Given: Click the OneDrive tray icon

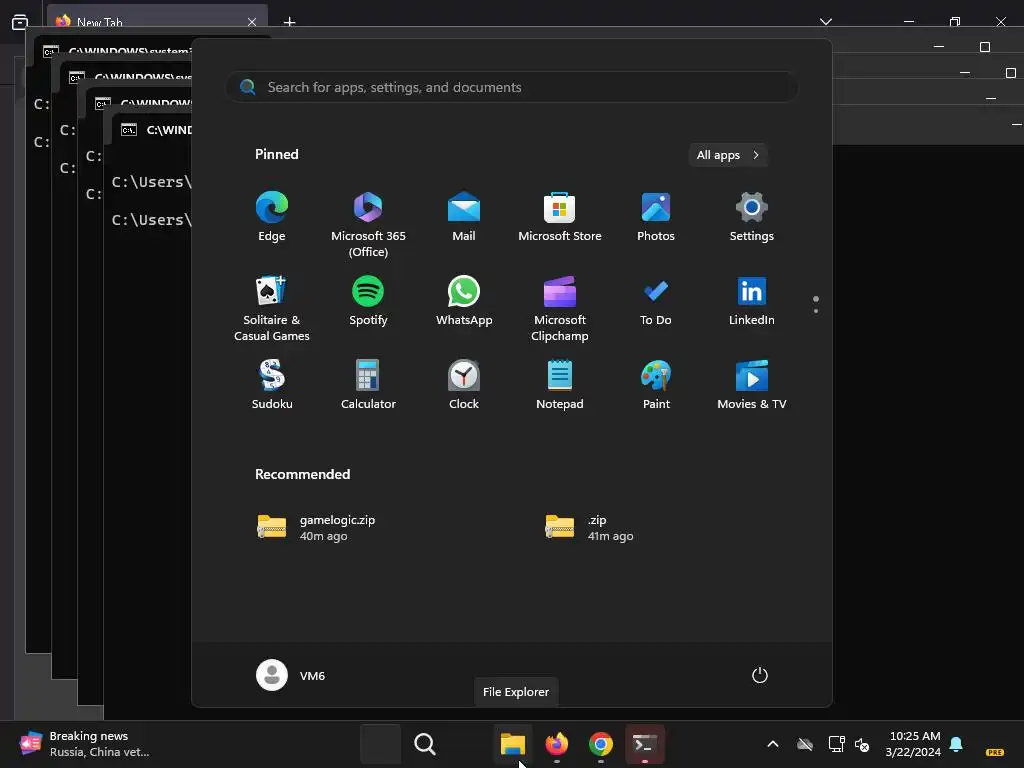Looking at the screenshot, I should [x=805, y=744].
